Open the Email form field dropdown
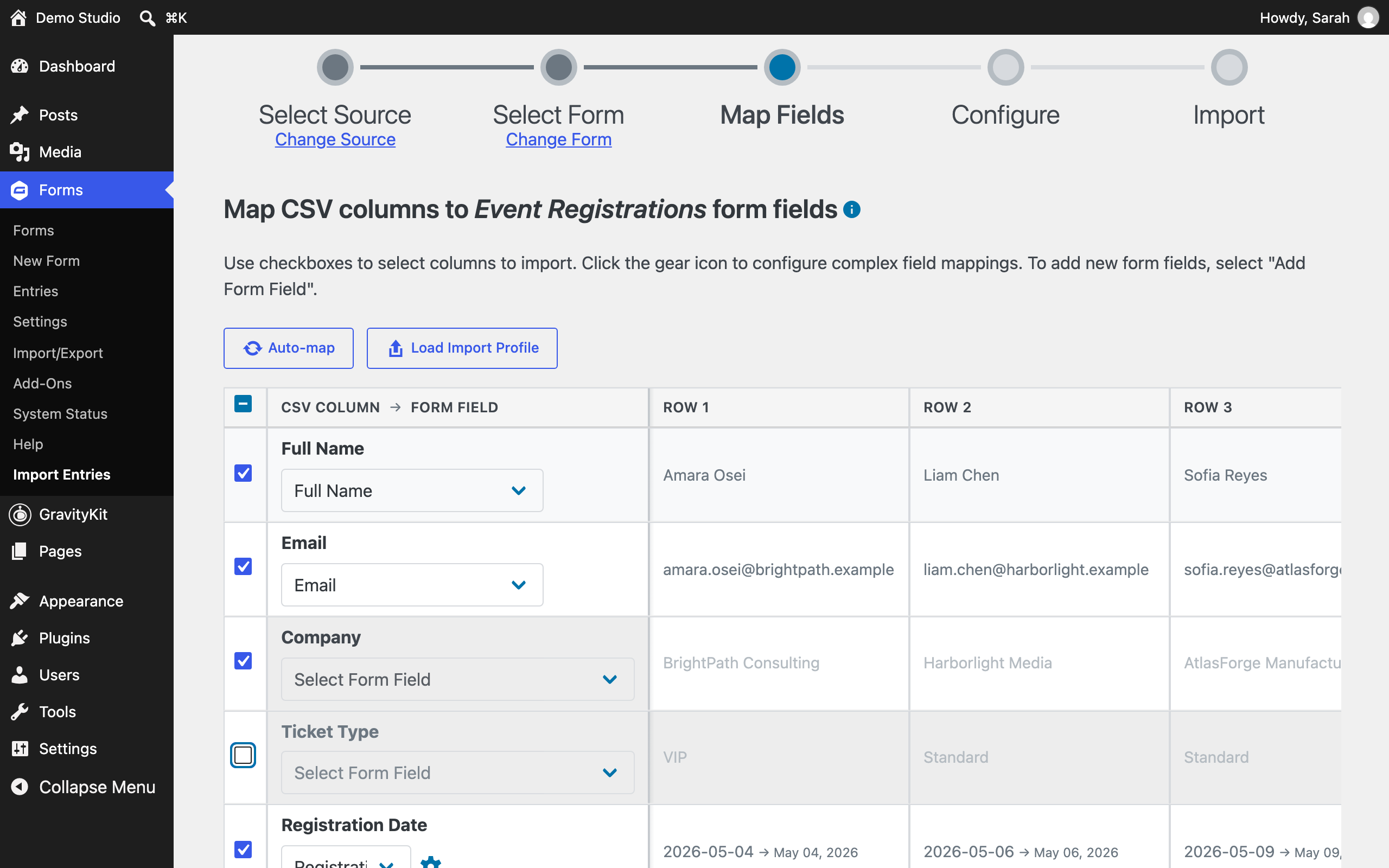The height and width of the screenshot is (868, 1389). click(412, 585)
